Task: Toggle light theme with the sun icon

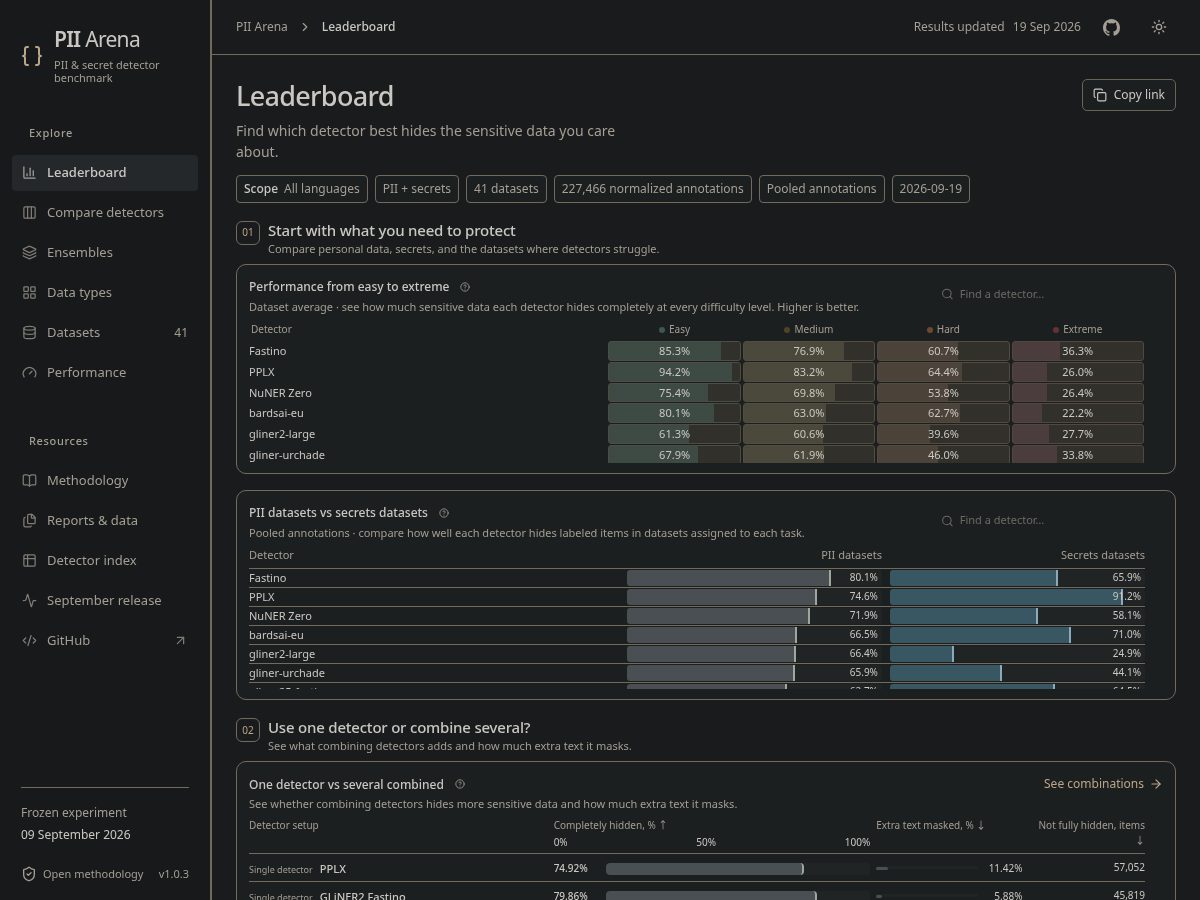Action: click(1159, 27)
